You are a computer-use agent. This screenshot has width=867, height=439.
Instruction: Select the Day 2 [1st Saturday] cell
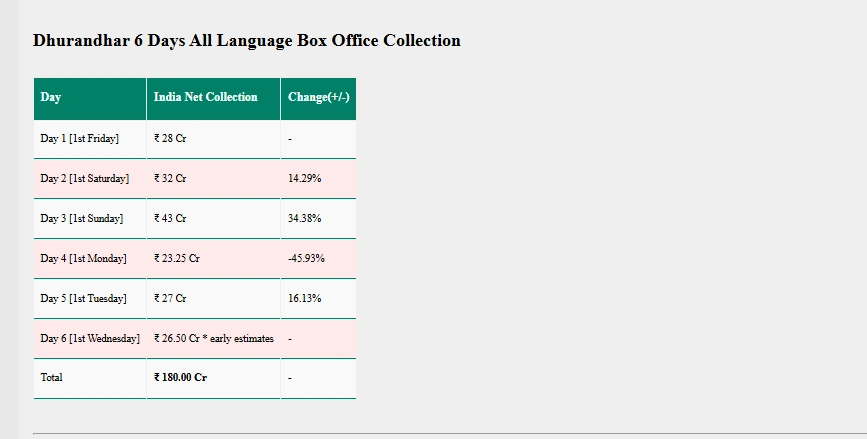tap(84, 179)
